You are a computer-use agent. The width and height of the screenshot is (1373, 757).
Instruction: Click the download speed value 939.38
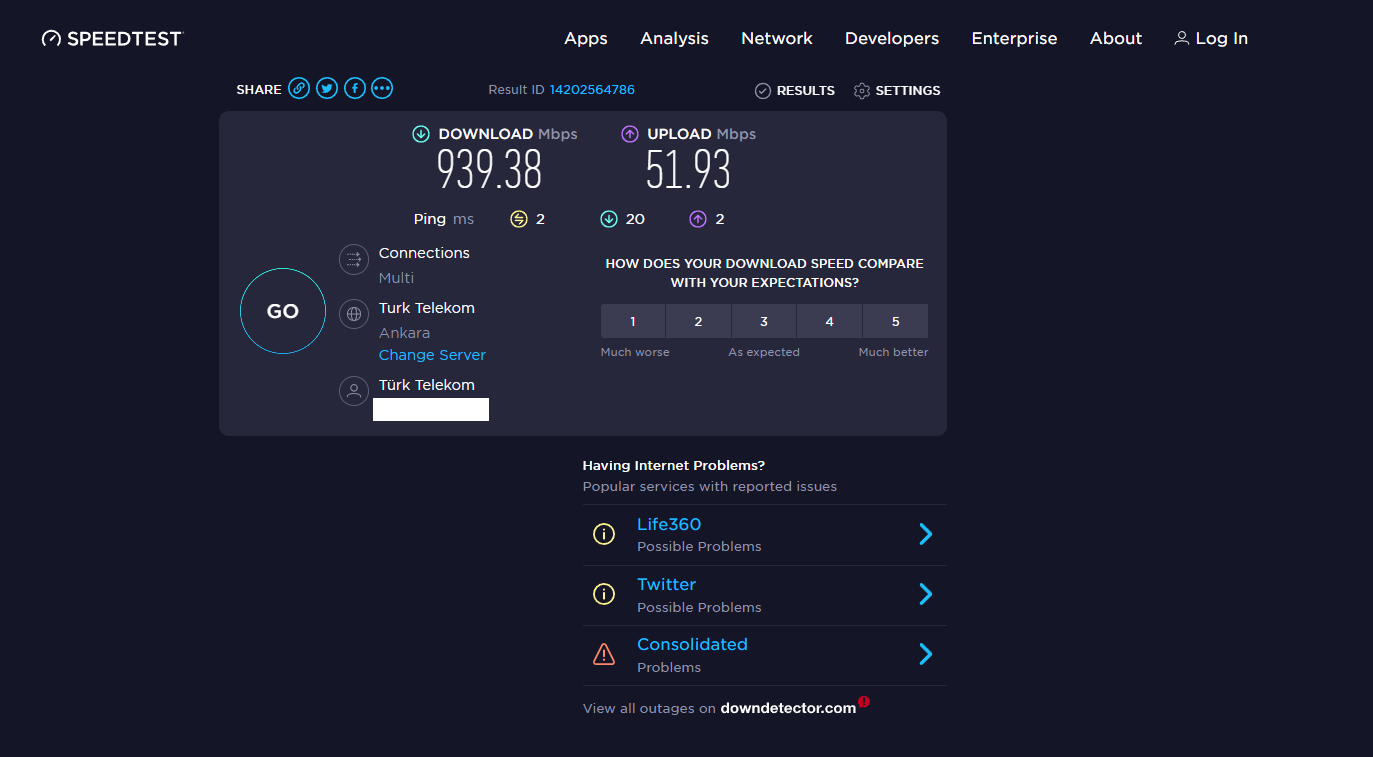(490, 170)
